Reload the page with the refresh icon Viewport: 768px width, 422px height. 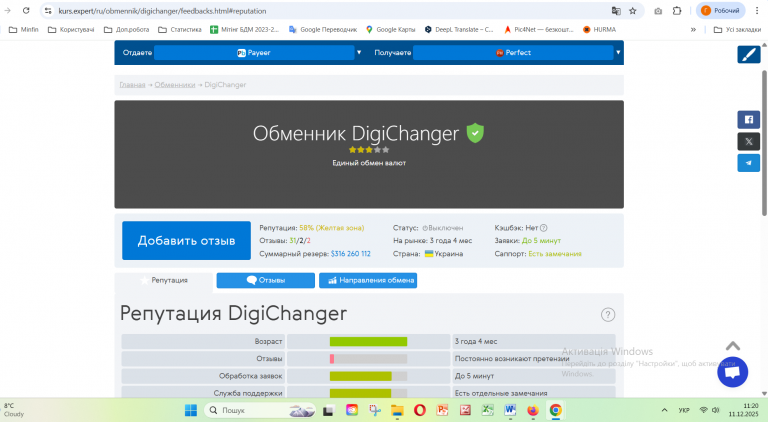click(26, 11)
